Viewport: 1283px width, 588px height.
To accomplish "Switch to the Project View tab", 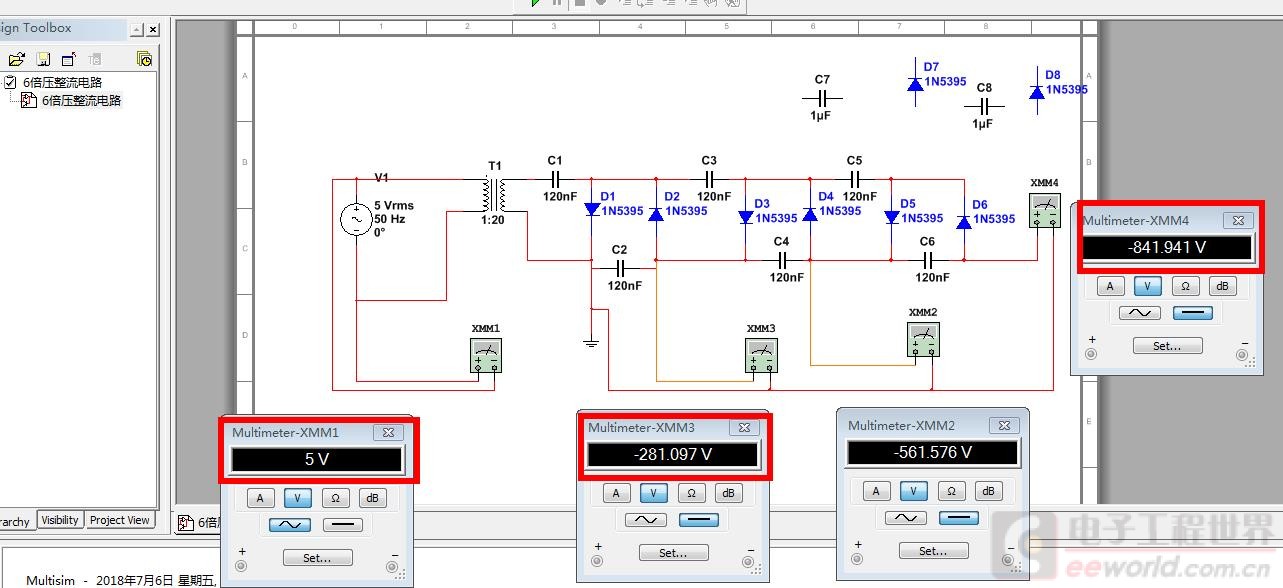I will pyautogui.click(x=119, y=520).
